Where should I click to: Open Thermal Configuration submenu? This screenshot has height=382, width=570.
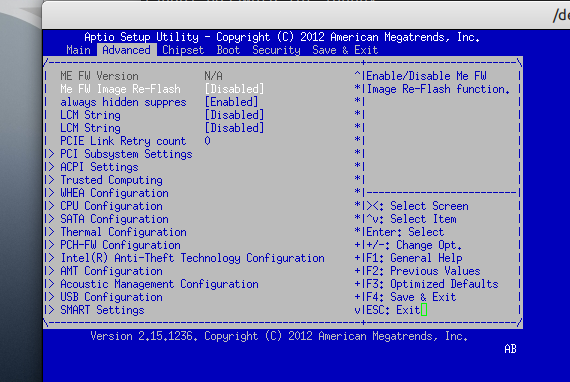coord(123,232)
